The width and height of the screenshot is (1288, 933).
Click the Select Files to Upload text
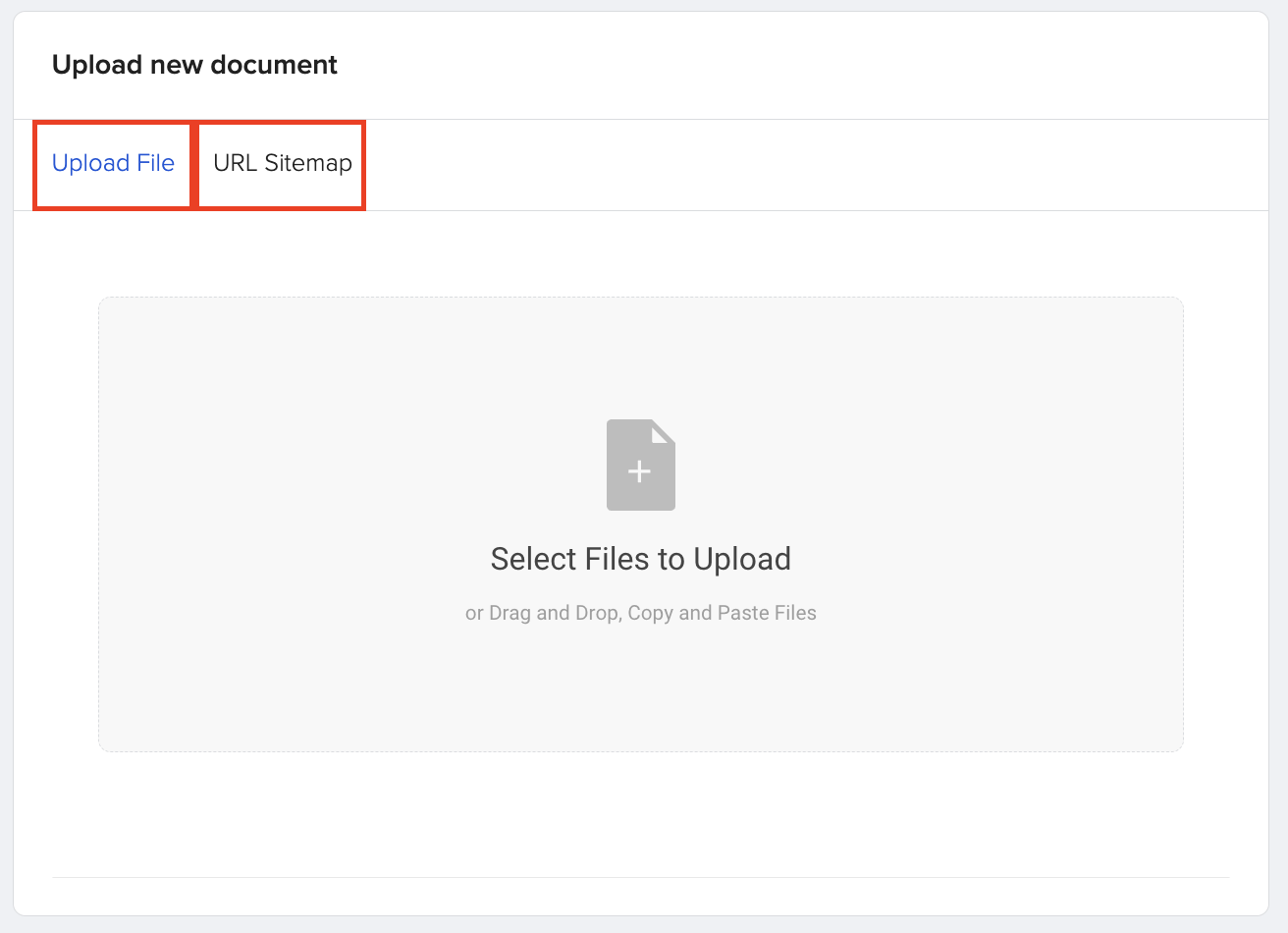click(x=640, y=559)
